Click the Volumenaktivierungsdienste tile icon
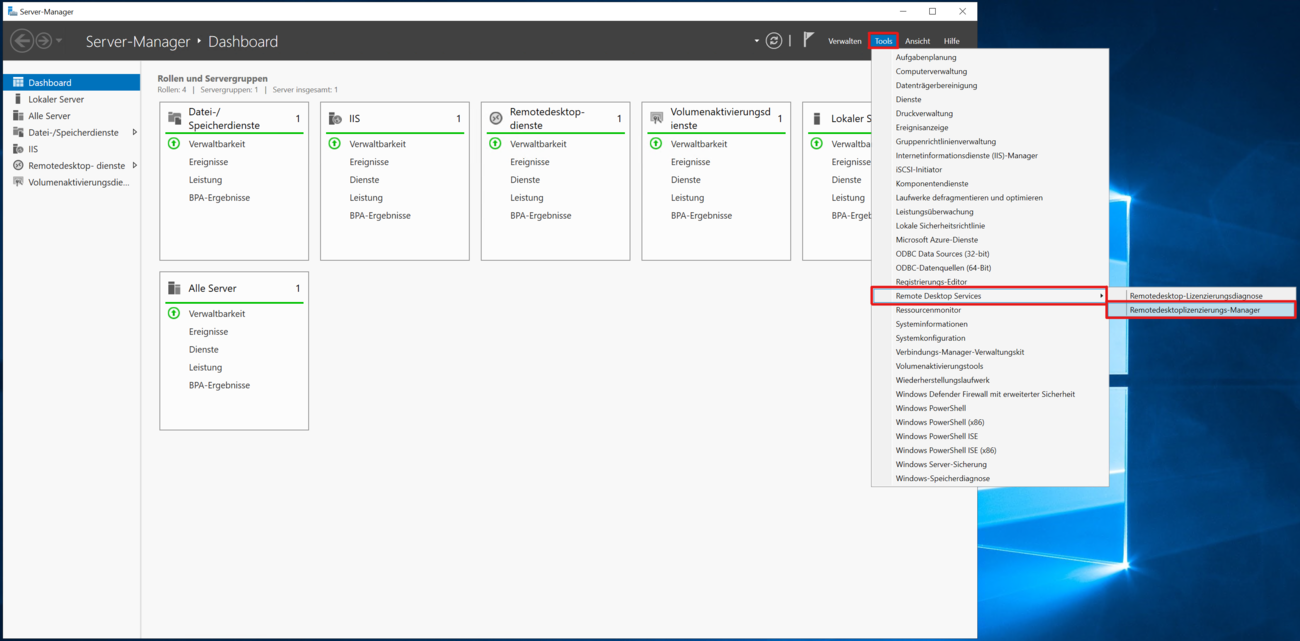Viewport: 1300px width, 641px height. (x=656, y=118)
